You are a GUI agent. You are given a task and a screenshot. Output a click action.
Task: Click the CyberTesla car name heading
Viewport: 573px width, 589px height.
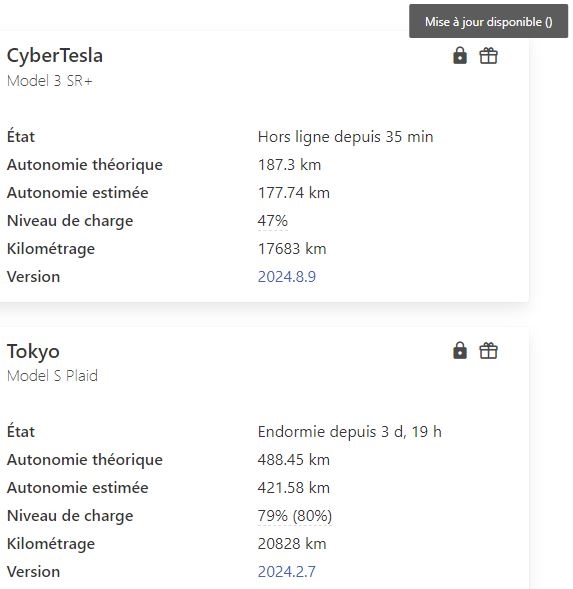click(x=55, y=56)
